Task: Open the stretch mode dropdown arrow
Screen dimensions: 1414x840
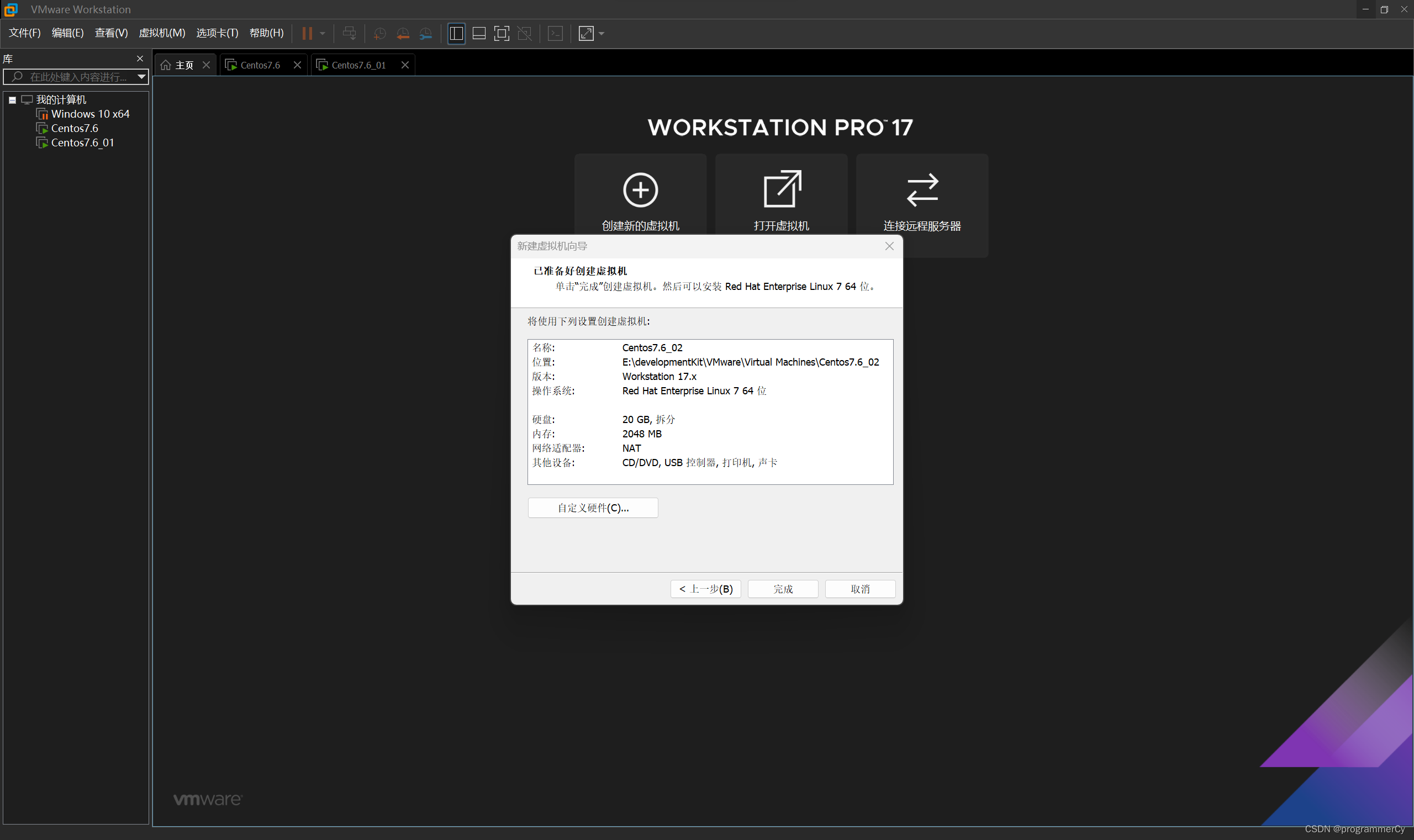Action: point(601,33)
